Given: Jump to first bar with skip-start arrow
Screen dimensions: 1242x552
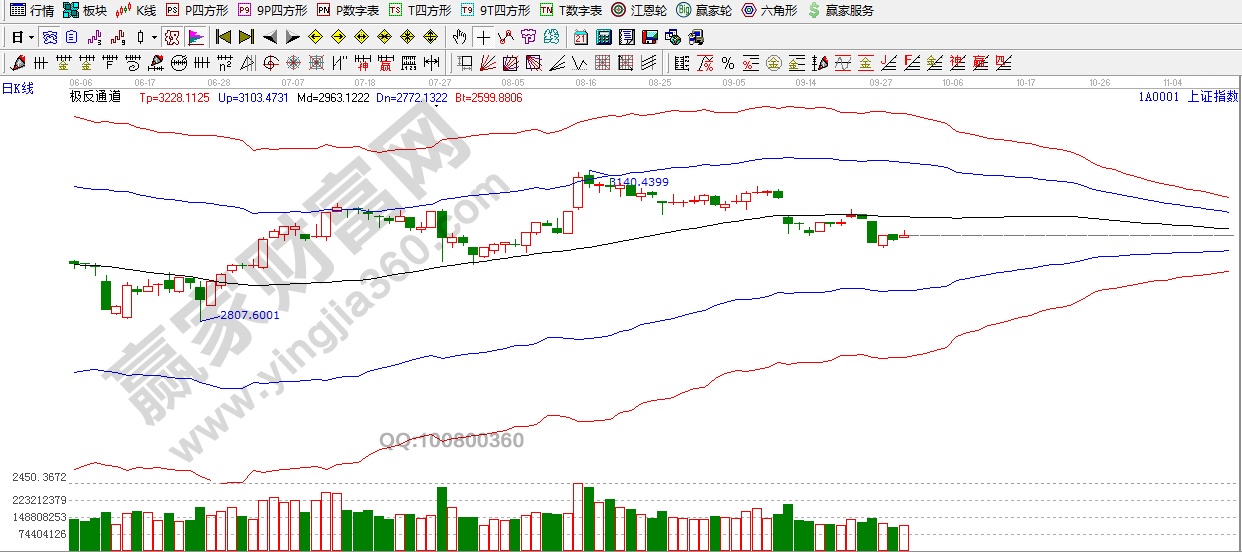Looking at the screenshot, I should pos(223,38).
